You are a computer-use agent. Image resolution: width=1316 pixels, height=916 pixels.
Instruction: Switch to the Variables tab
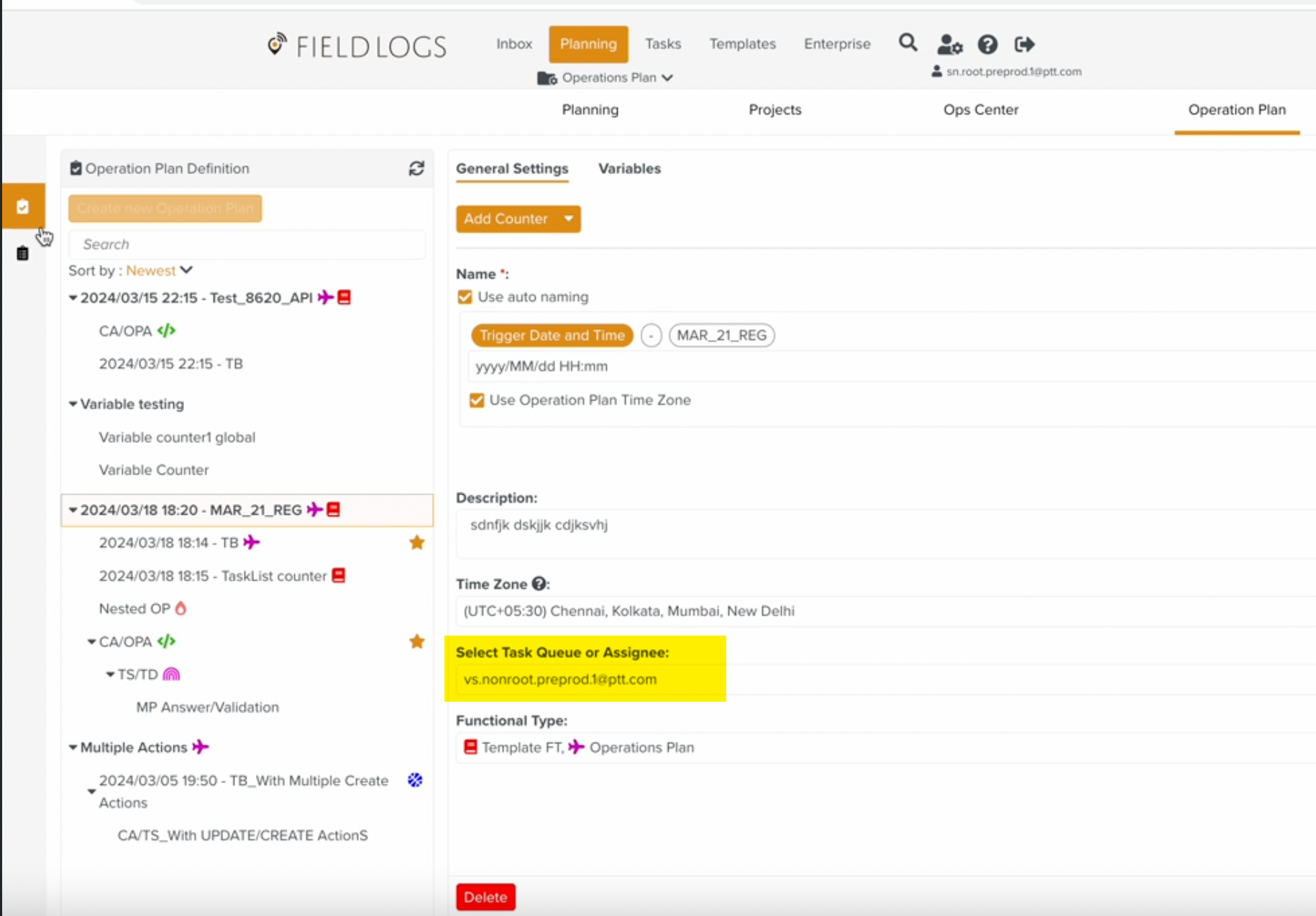click(629, 168)
